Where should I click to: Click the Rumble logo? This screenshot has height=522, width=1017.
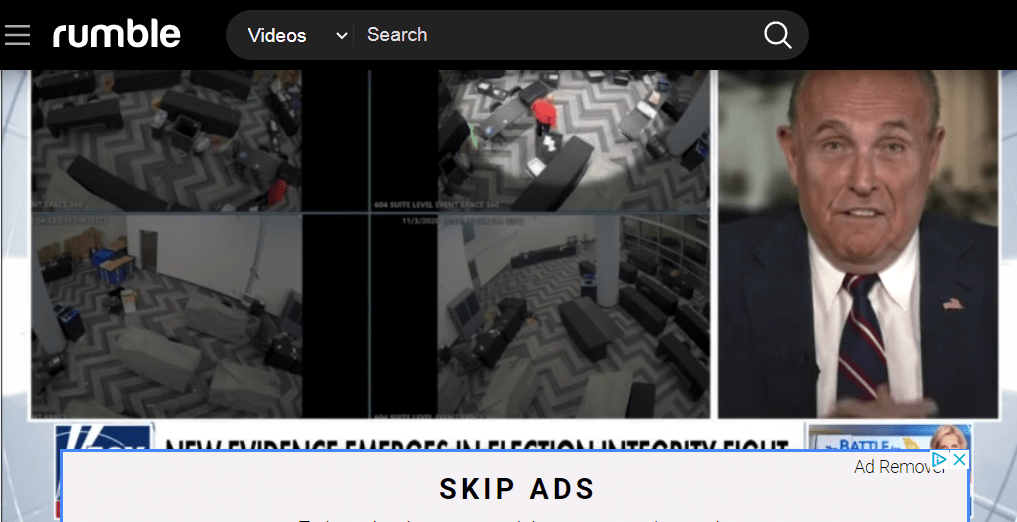coord(117,35)
